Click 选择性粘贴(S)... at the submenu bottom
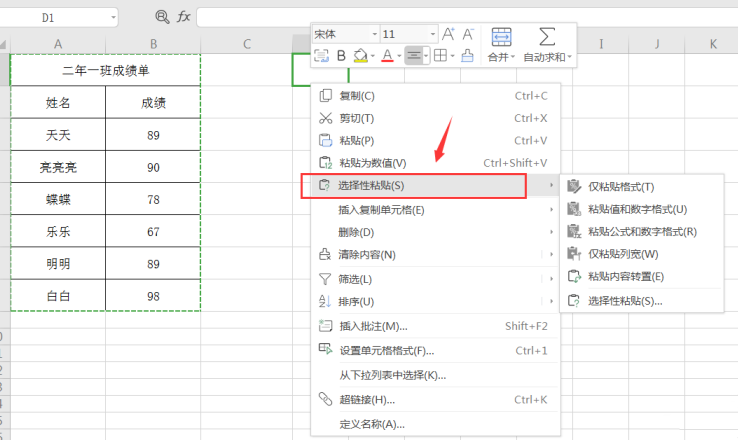Screen dimensions: 738x440 (x=642, y=301)
